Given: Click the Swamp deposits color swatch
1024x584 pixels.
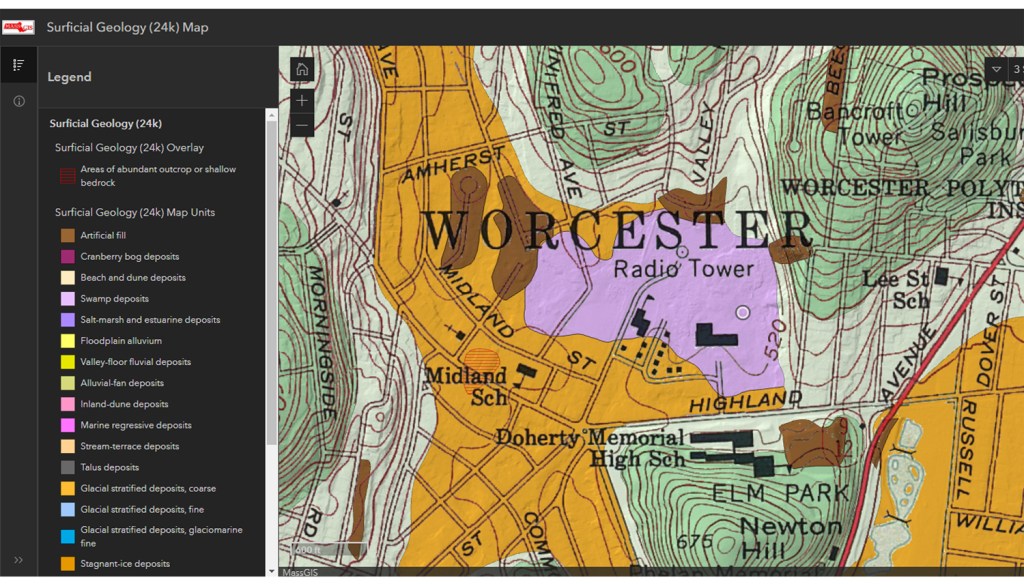Looking at the screenshot, I should pos(67,299).
